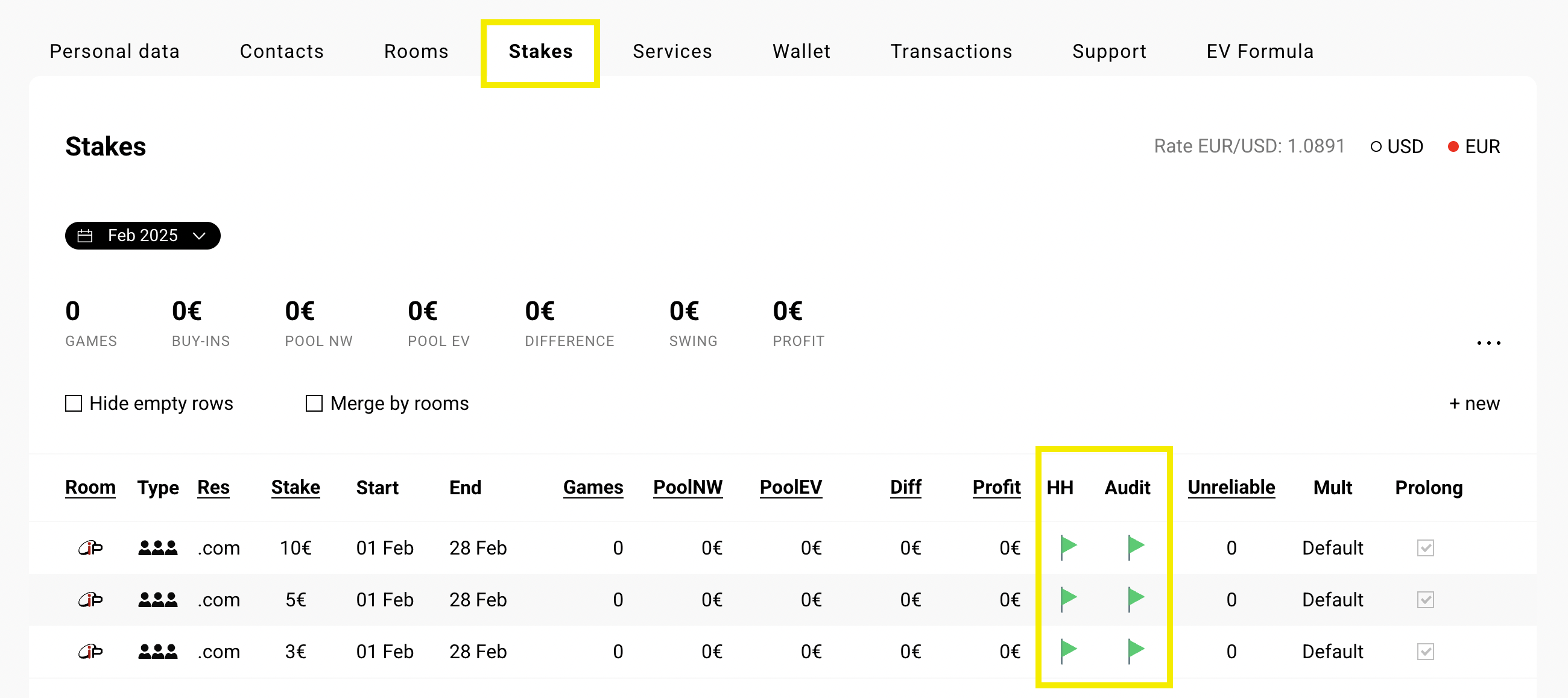
Task: Sort the table by the Profit column
Action: point(996,487)
